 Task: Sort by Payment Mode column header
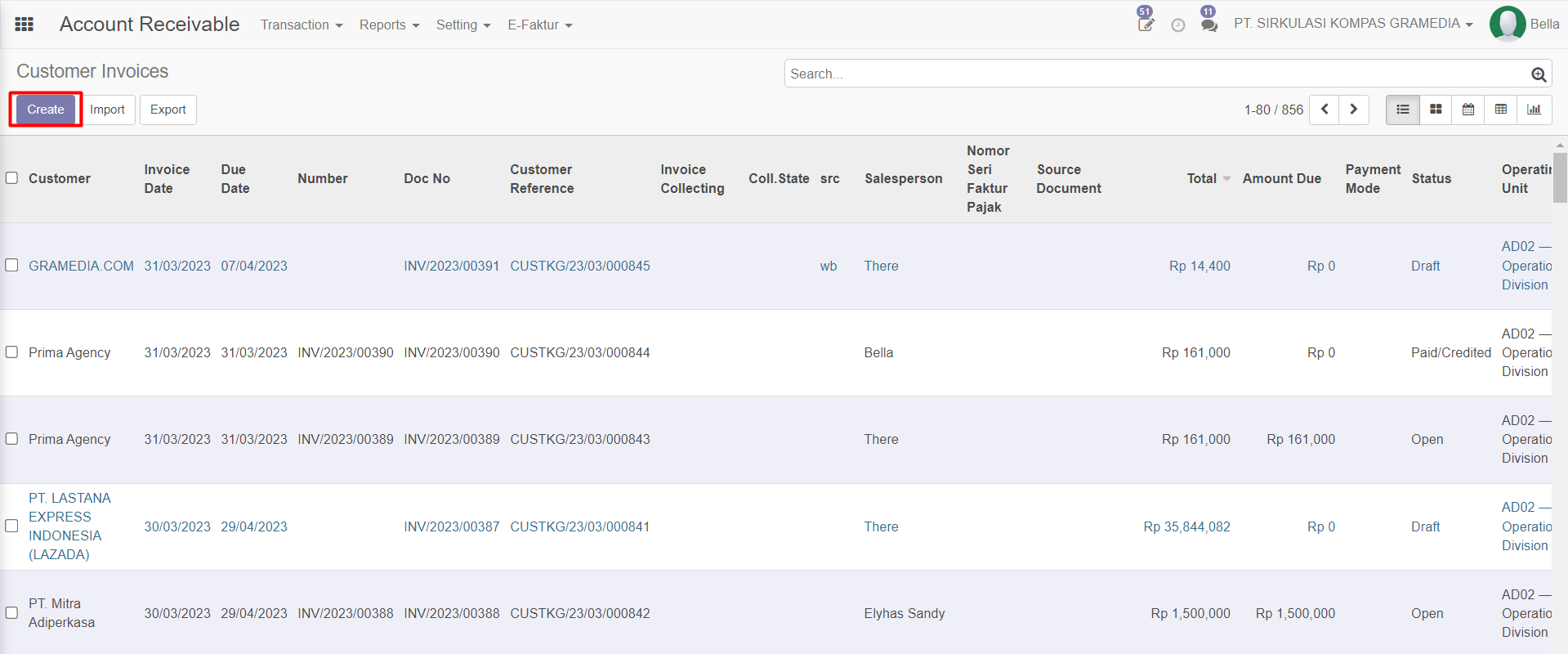point(1373,179)
